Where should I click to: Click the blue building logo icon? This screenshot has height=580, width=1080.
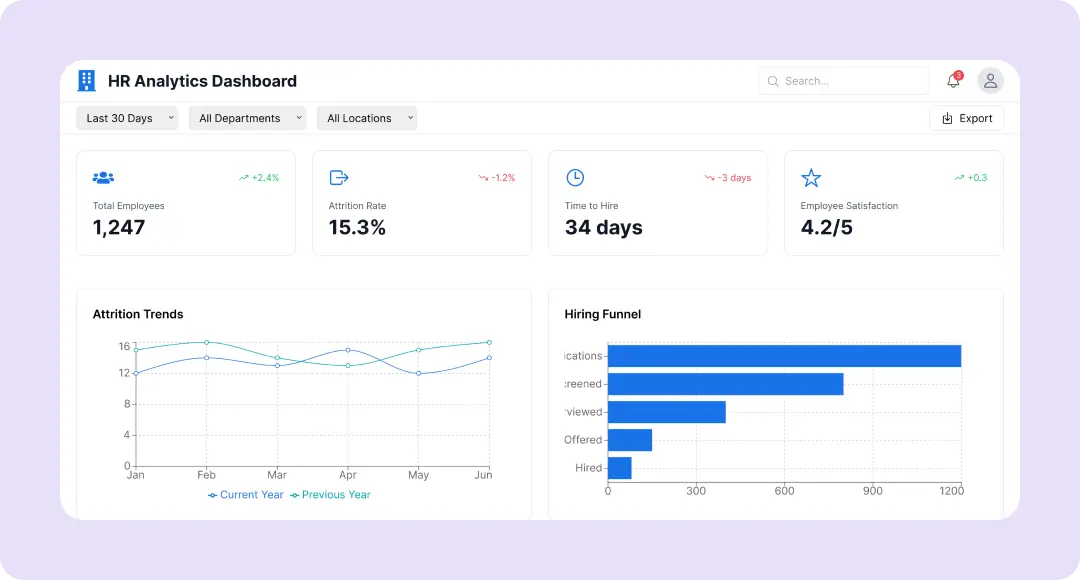87,81
